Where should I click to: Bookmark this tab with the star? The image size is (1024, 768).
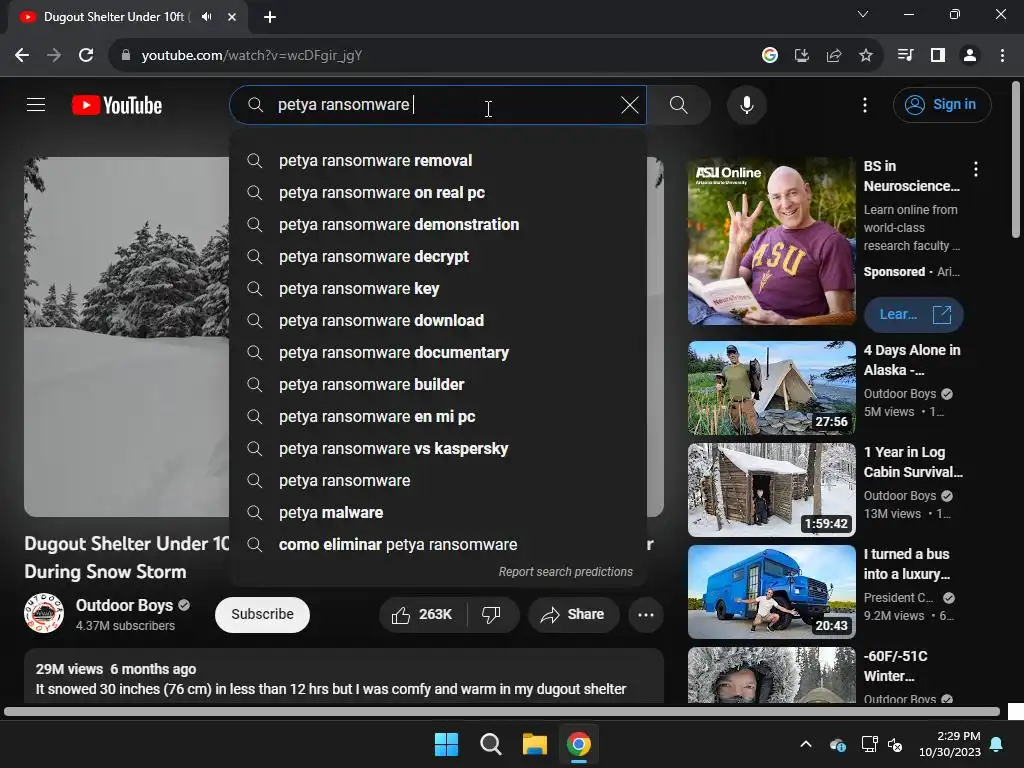tap(865, 56)
